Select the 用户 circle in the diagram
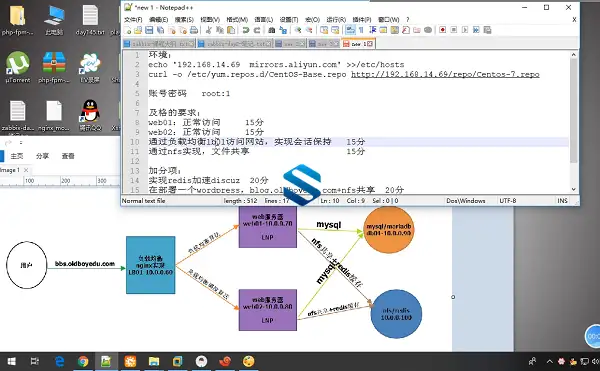Image resolution: width=600 pixels, height=371 pixels. click(x=26, y=265)
